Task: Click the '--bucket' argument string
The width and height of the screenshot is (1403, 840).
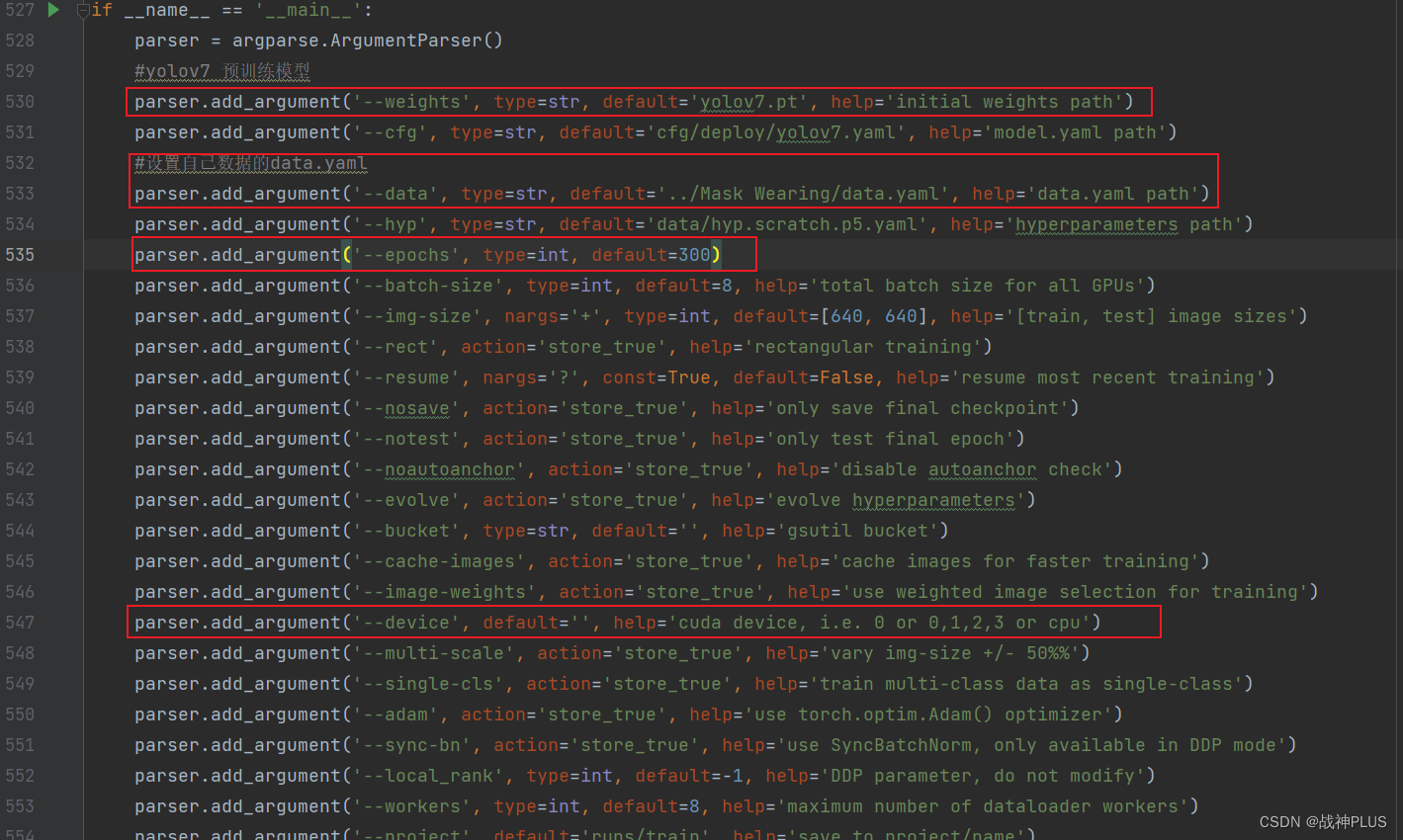Action: (x=406, y=531)
